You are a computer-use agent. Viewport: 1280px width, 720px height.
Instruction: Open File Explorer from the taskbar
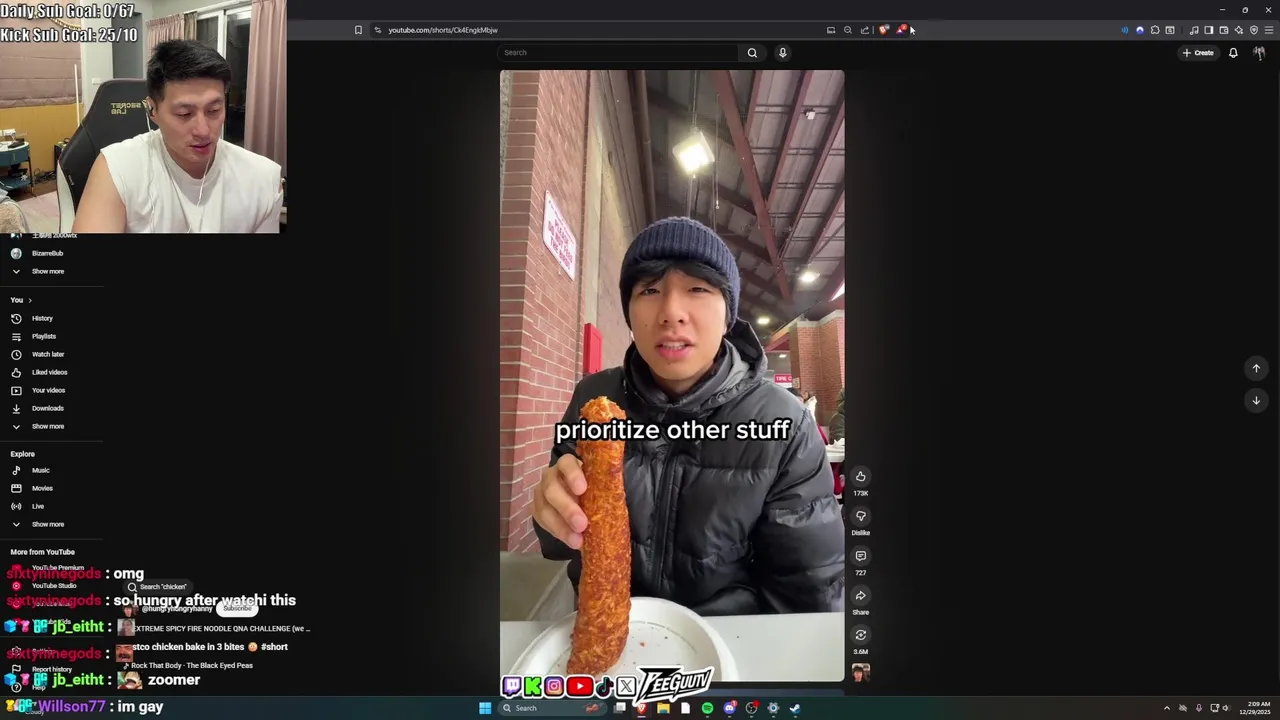coord(663,708)
